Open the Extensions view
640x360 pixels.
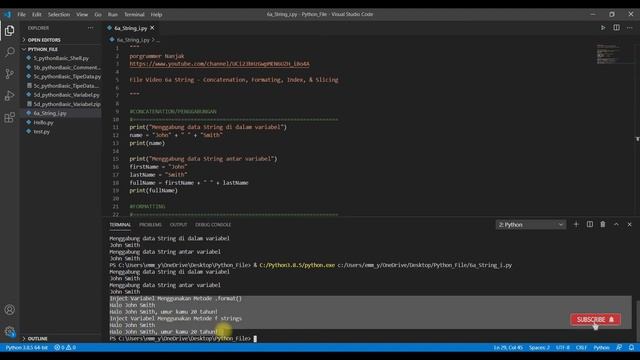click(9, 118)
